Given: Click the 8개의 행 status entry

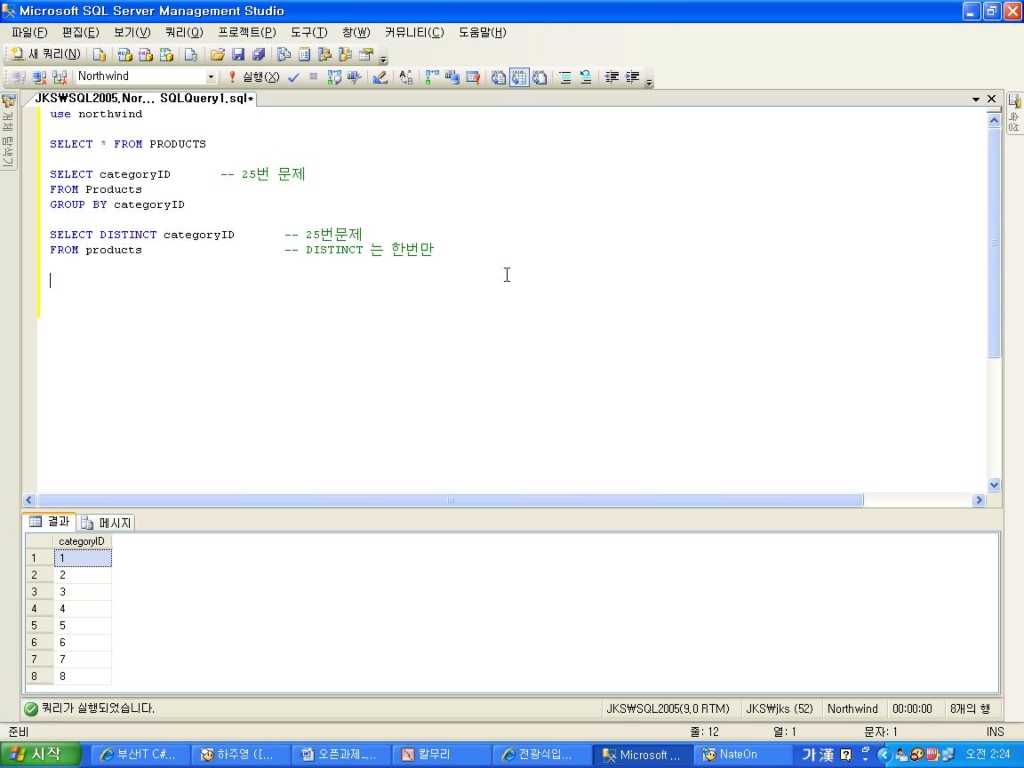Looking at the screenshot, I should (x=970, y=709).
